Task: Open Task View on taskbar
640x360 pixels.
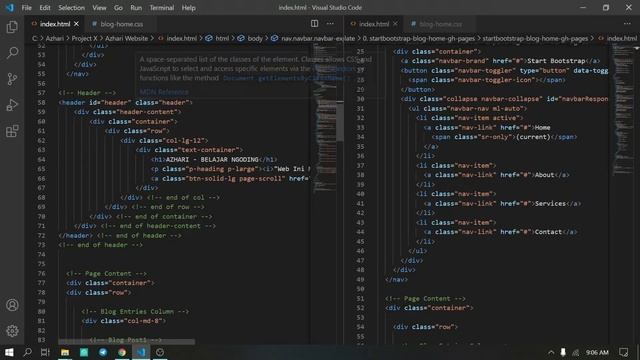Action: tap(45, 352)
